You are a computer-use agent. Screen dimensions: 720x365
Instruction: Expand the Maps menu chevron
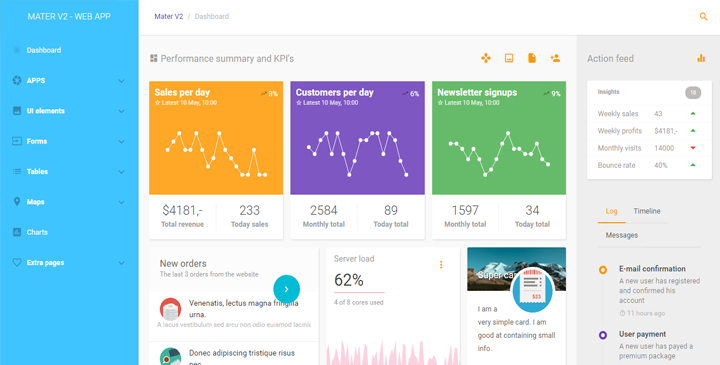(121, 202)
